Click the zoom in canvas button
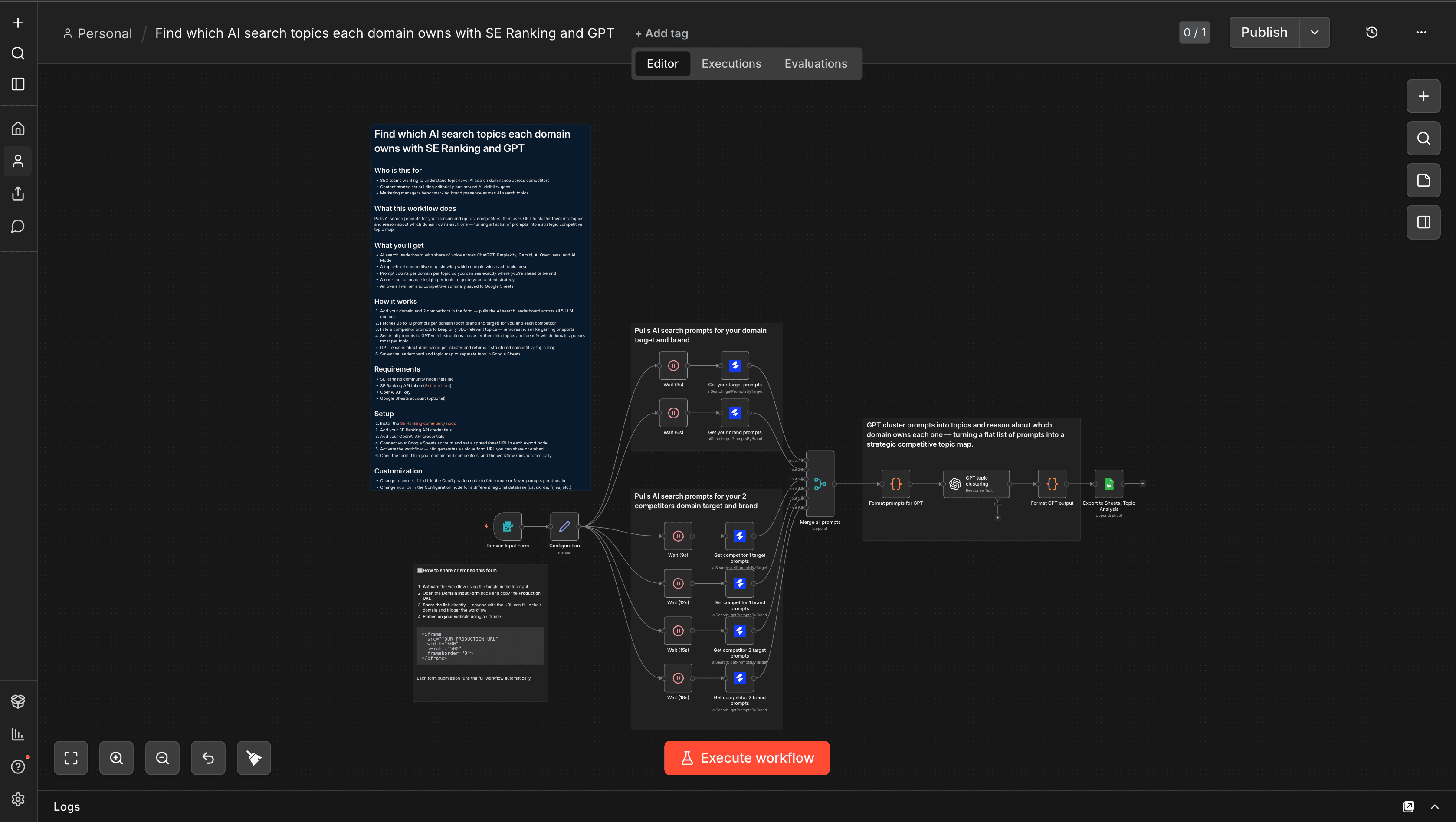 tap(116, 758)
